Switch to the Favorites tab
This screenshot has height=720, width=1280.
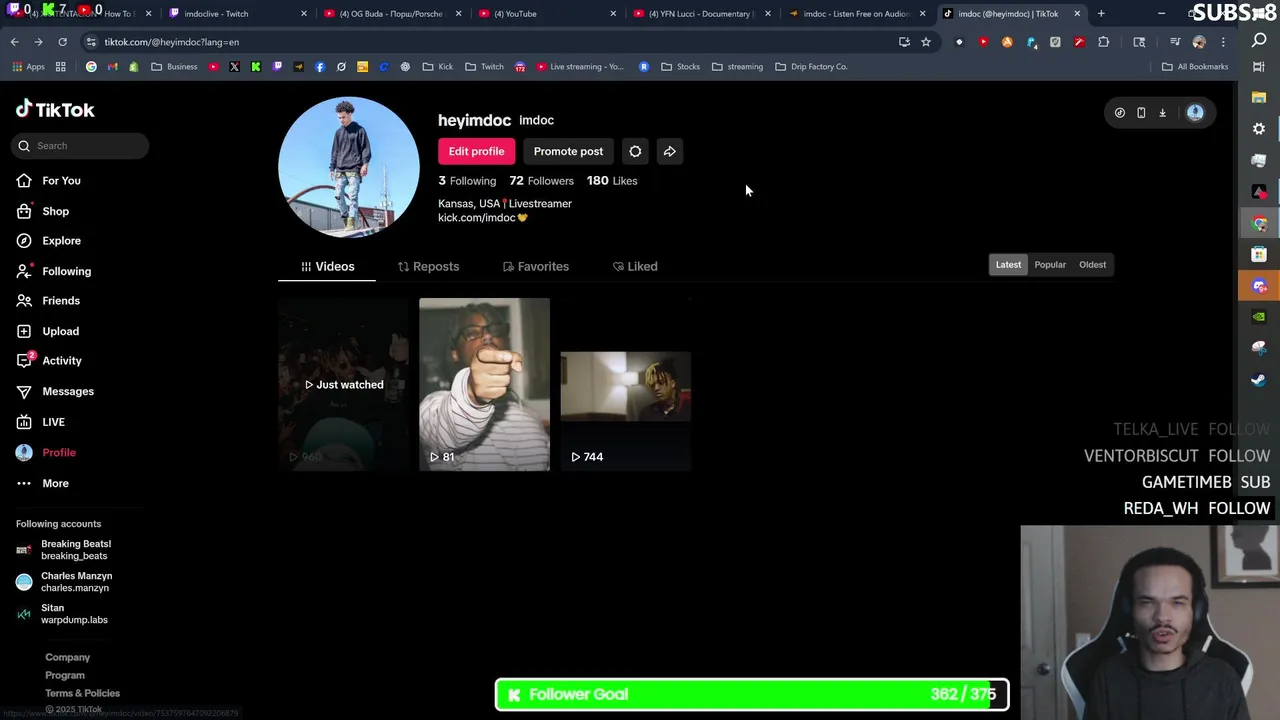(x=535, y=266)
